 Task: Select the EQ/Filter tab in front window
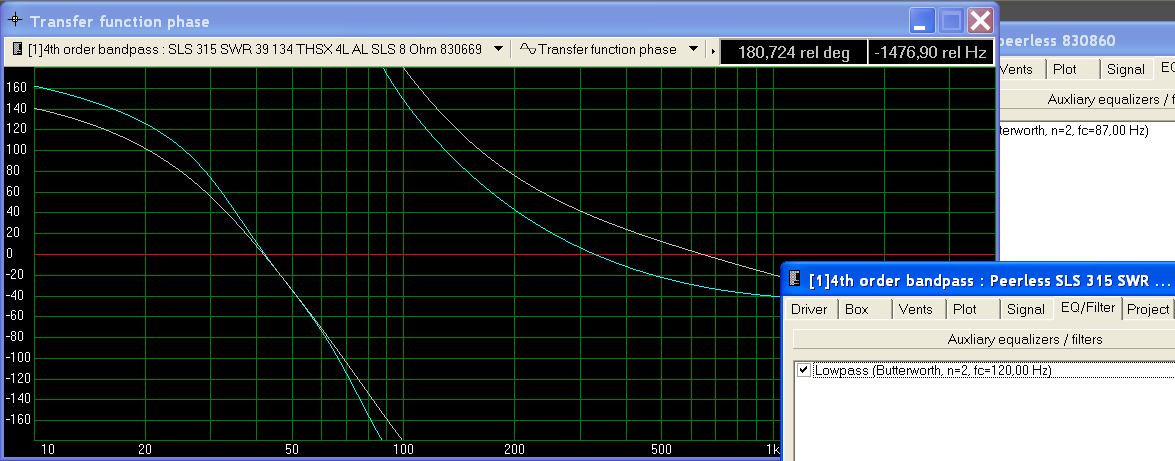1087,307
